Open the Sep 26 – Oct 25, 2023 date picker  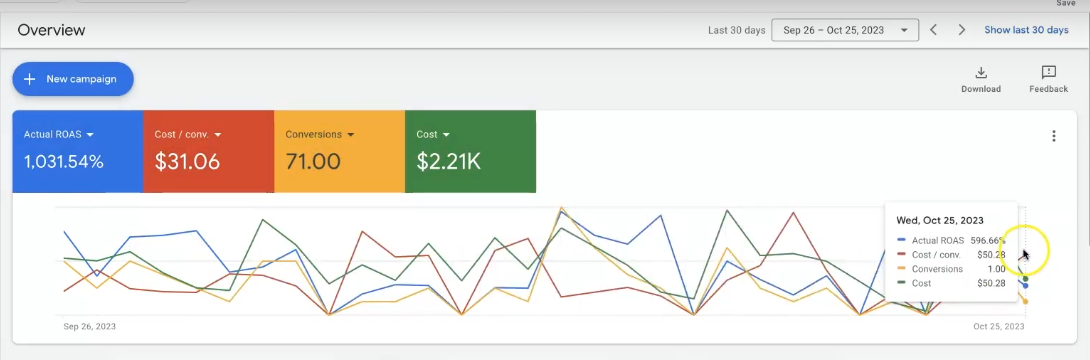coord(845,30)
